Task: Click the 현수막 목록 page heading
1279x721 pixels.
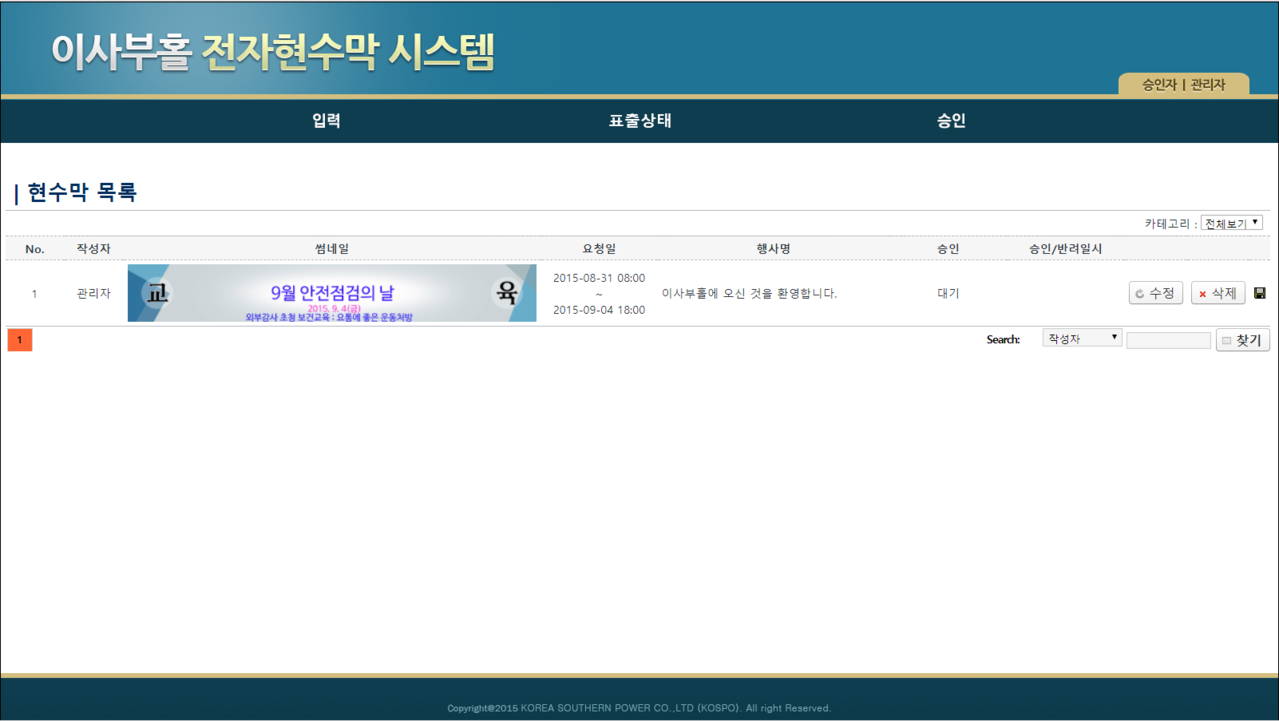Action: point(81,193)
